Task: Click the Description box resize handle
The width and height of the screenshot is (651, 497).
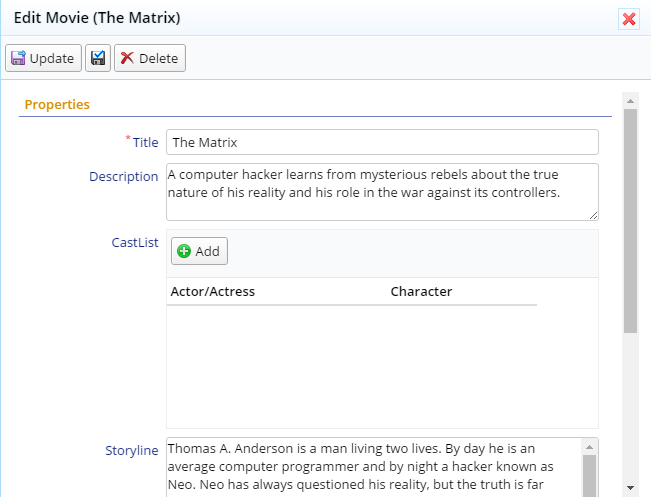Action: [593, 214]
